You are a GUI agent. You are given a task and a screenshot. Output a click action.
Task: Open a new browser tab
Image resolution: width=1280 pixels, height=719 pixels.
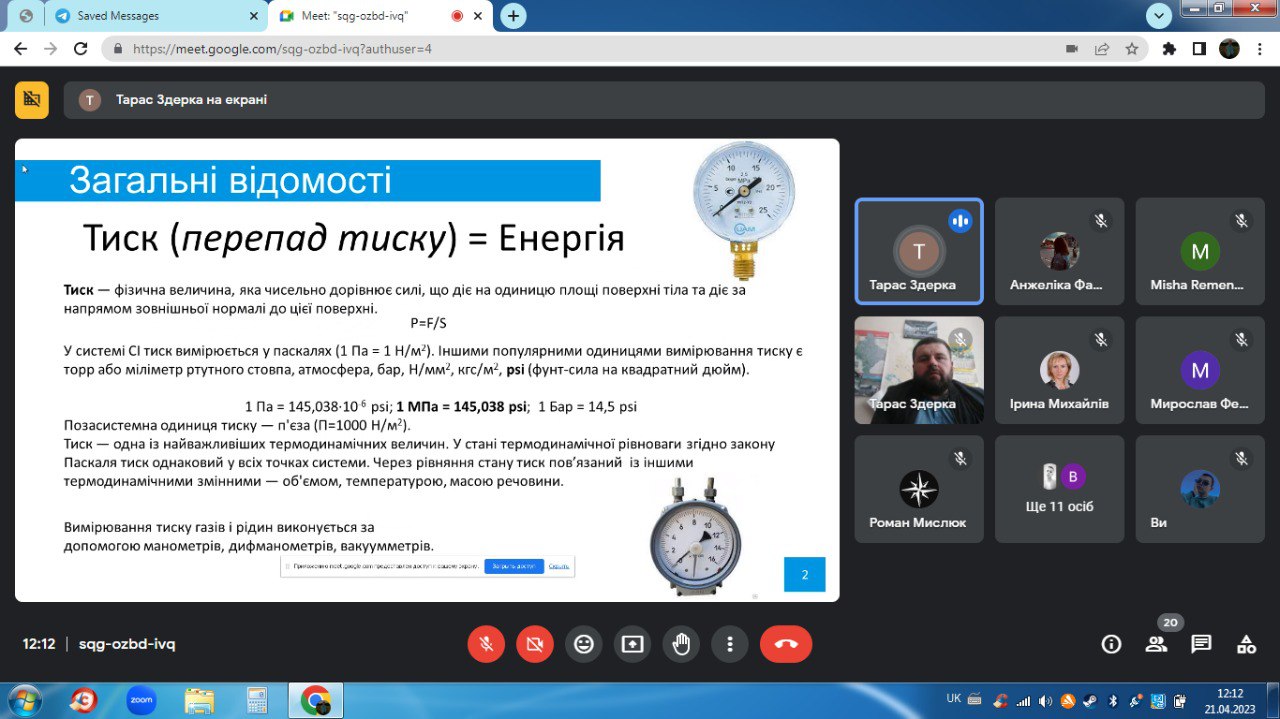513,16
